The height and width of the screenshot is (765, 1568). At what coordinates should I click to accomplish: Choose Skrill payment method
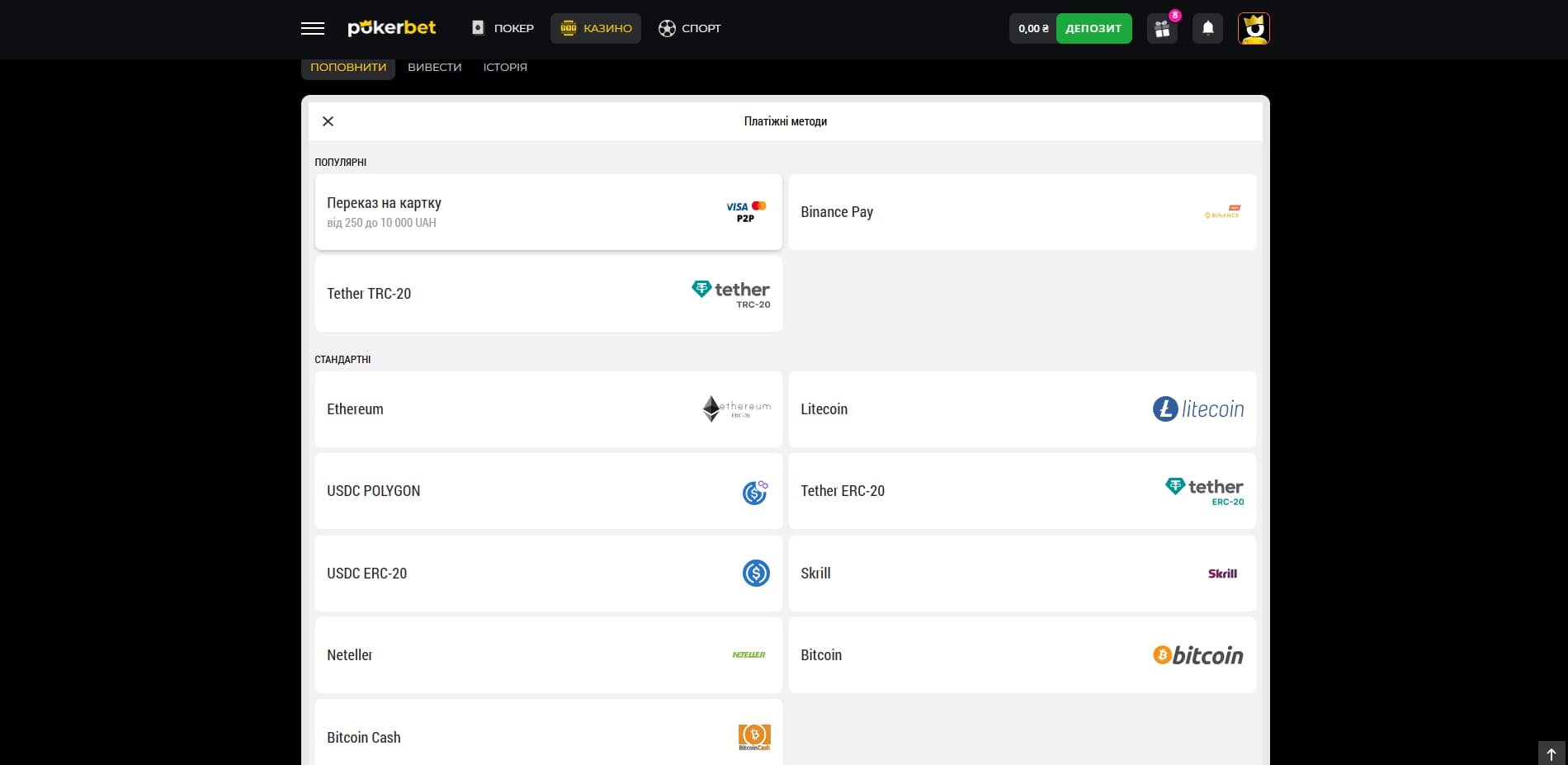pyautogui.click(x=1023, y=574)
